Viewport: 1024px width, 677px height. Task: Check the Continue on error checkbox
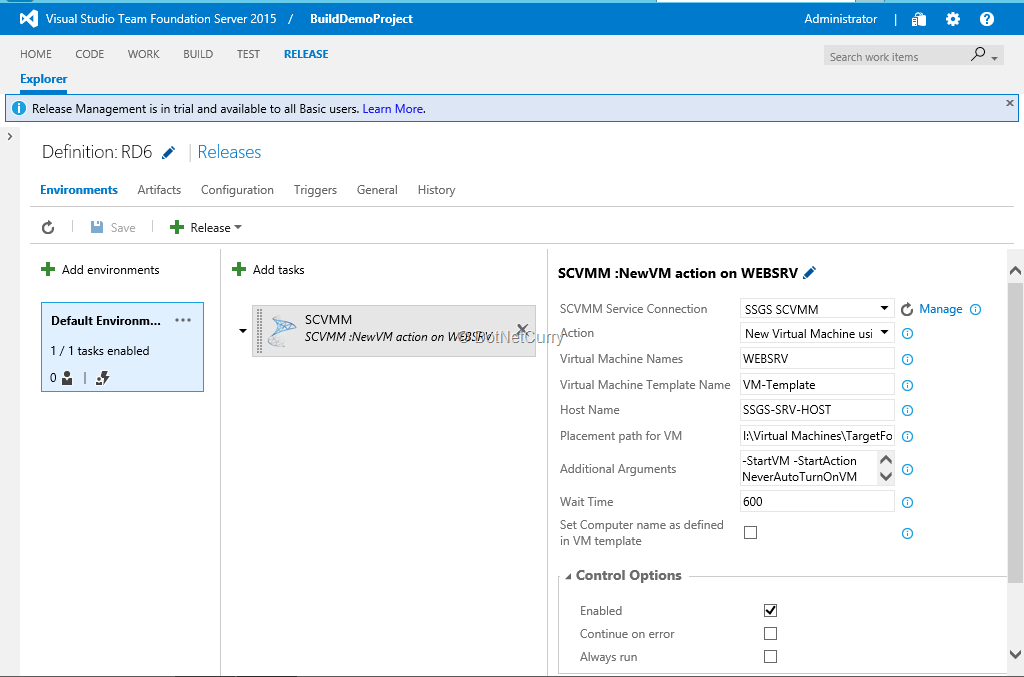tap(771, 633)
